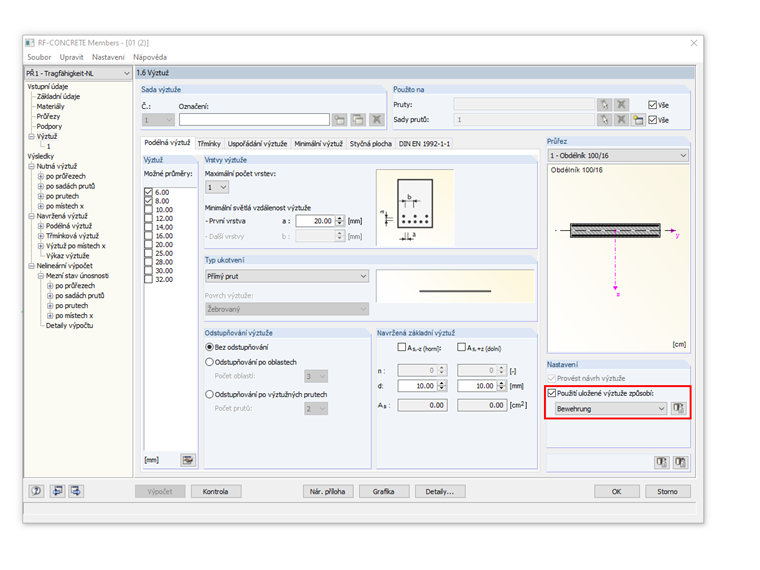Select Odstupňování po výztužných prutech option
Screen dimensions: 760x570
209,395
